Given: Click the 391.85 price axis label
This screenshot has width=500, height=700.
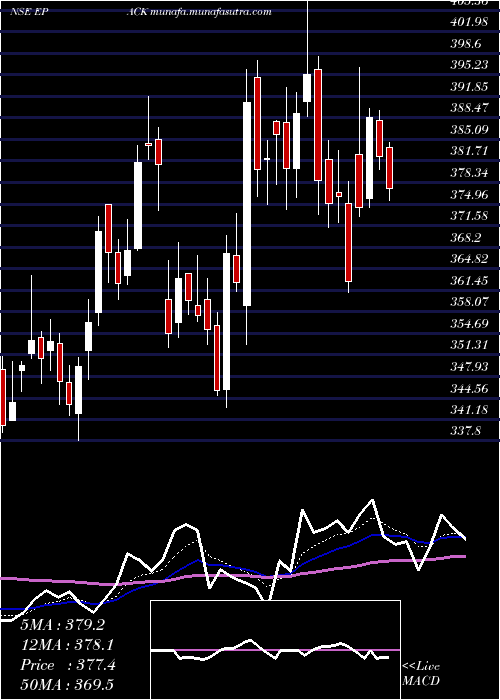Looking at the screenshot, I should (469, 87).
